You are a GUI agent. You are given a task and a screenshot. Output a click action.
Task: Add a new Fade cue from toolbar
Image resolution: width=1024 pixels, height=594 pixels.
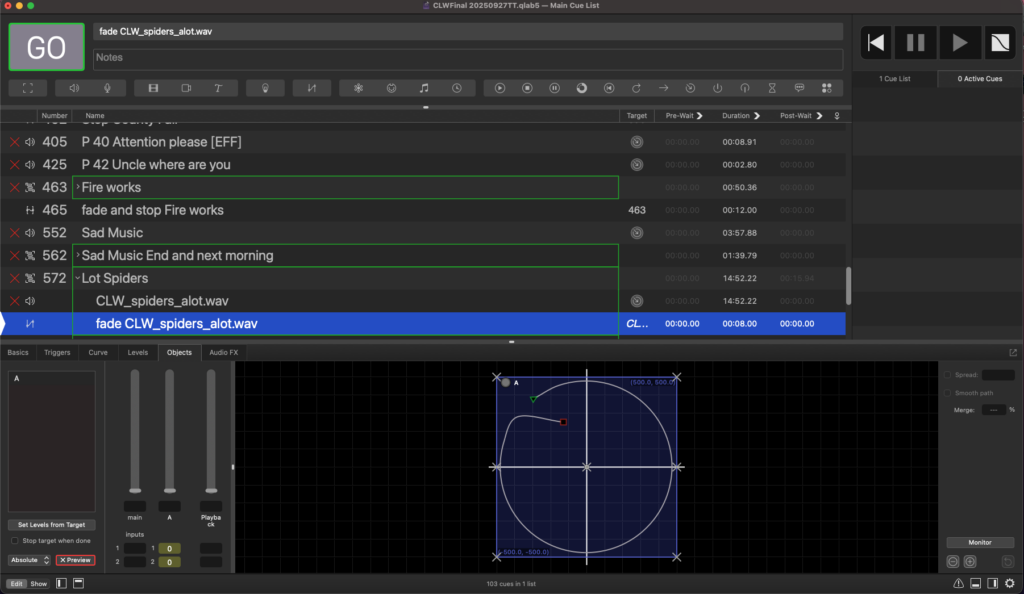coord(312,88)
